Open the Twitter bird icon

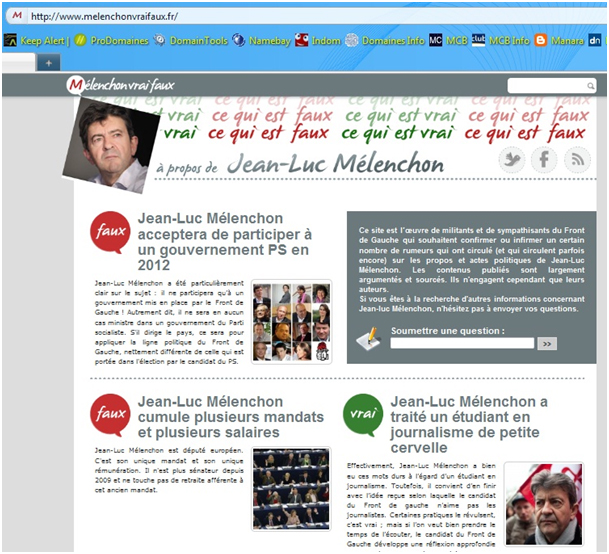(512, 160)
